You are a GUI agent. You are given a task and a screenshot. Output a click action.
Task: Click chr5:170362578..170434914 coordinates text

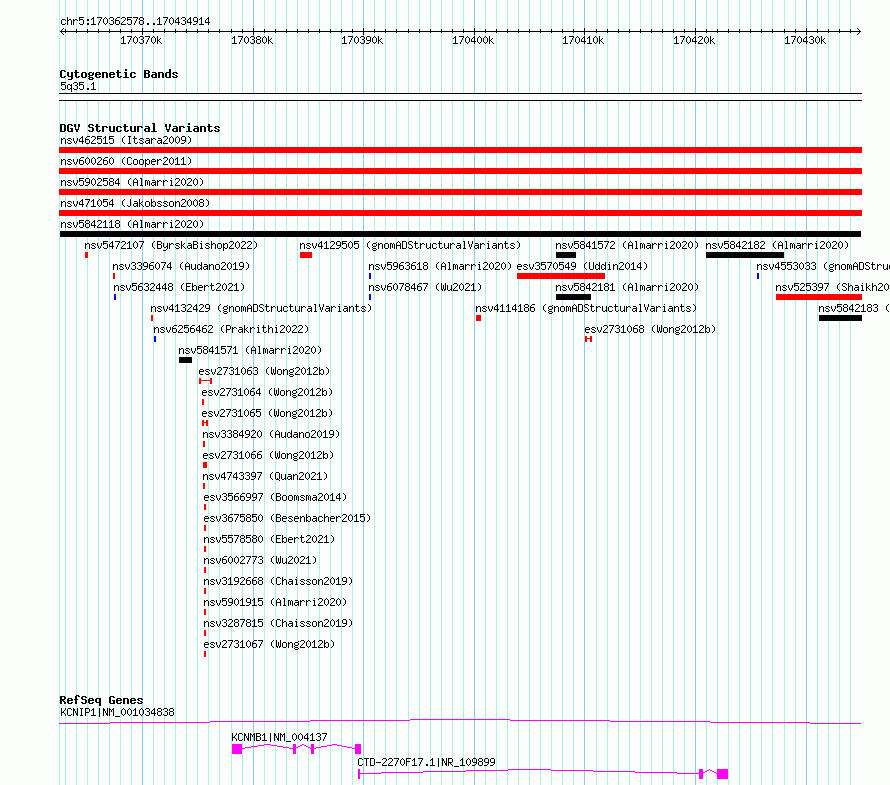click(135, 22)
